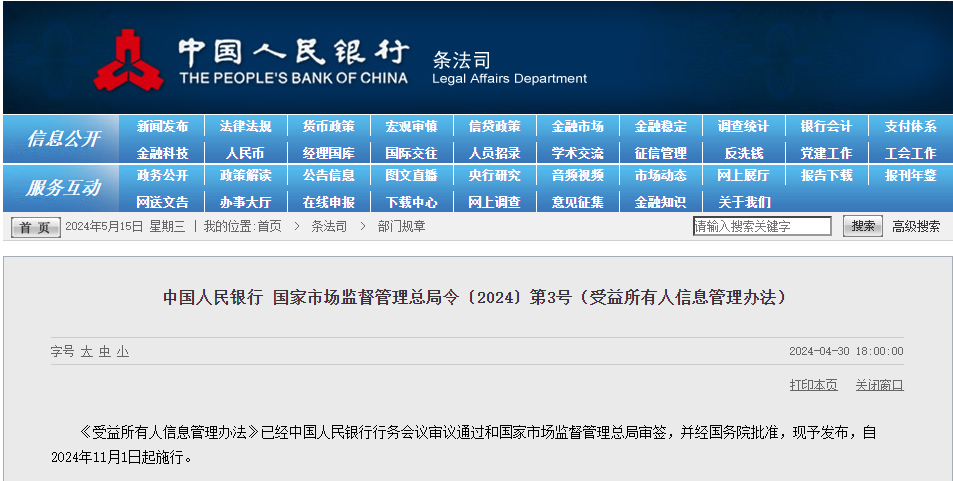Open 宏观审慎 menu item

(x=411, y=126)
